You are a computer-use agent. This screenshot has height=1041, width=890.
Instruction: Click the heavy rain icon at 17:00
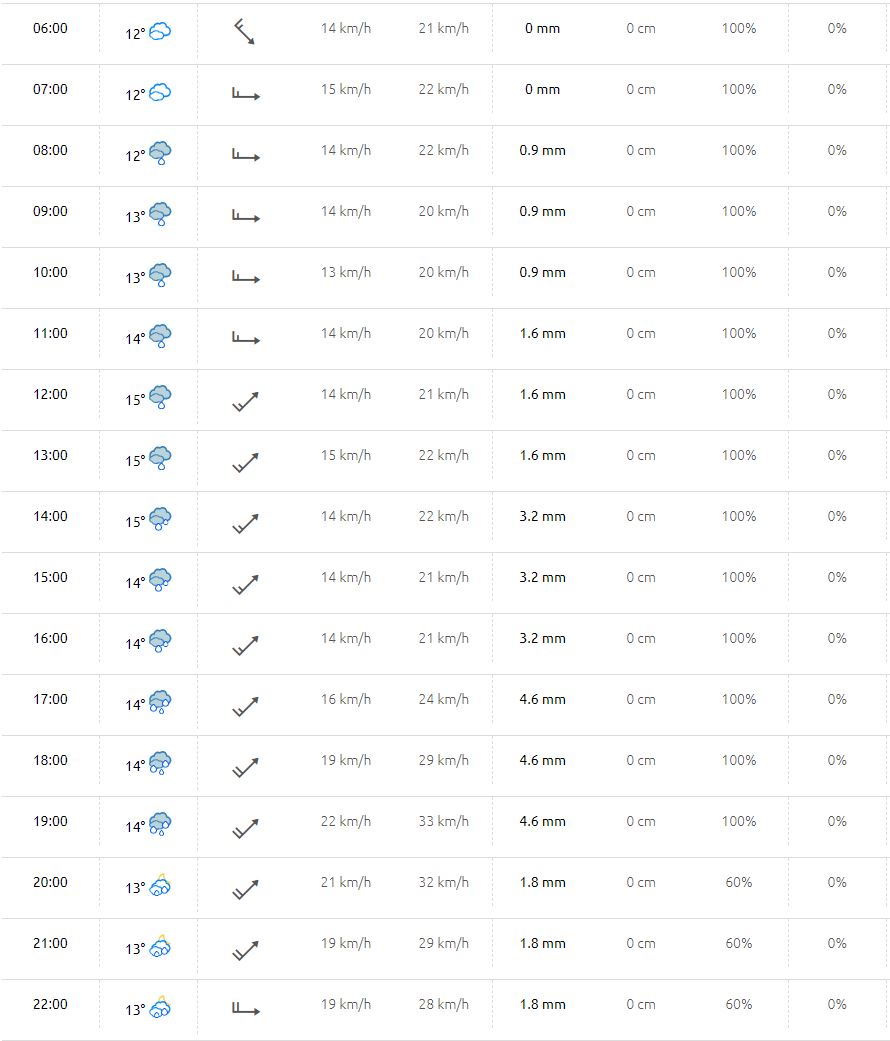click(x=160, y=702)
